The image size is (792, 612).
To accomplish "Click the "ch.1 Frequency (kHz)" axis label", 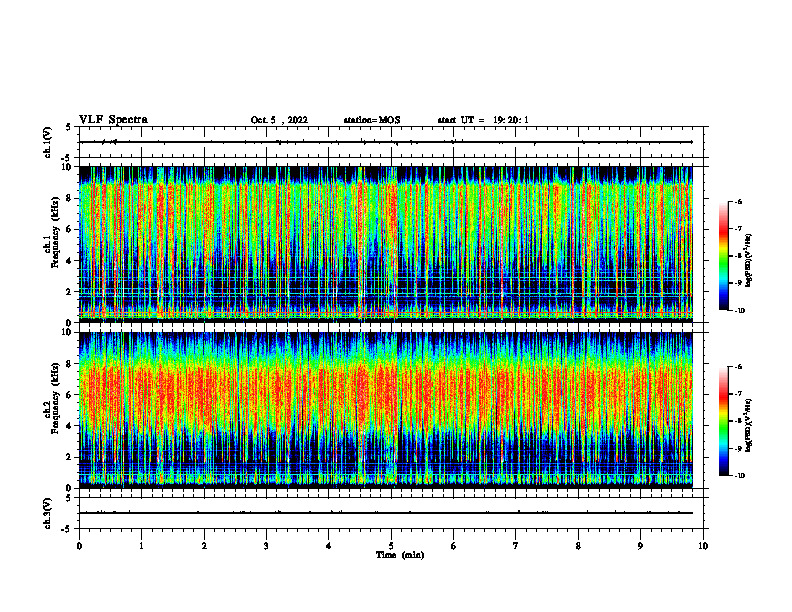I will 52,232.
